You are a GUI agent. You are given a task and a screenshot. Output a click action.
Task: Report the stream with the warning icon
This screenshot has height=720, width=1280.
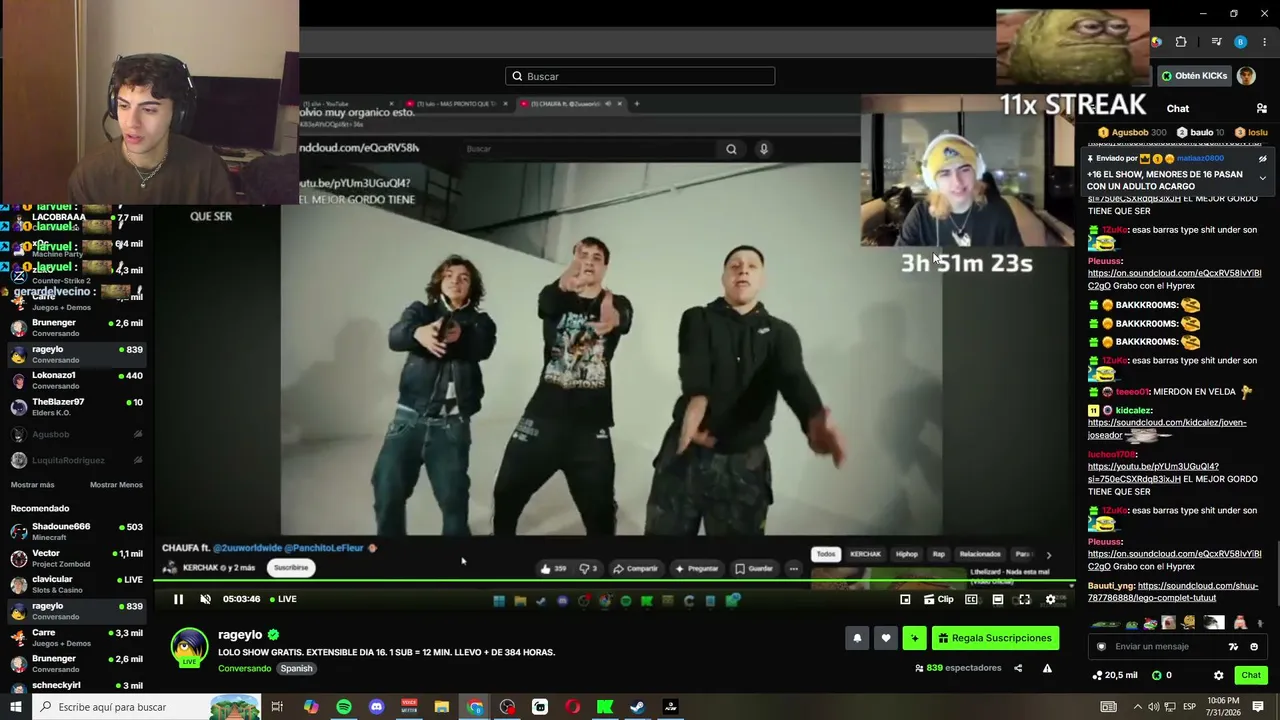(1047, 668)
